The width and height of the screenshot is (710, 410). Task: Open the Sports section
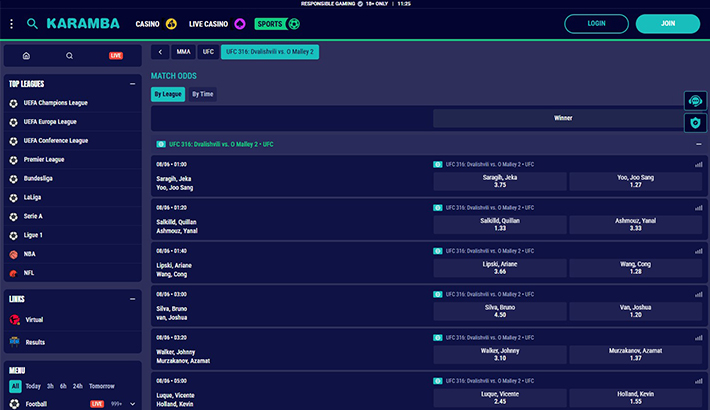(x=277, y=24)
